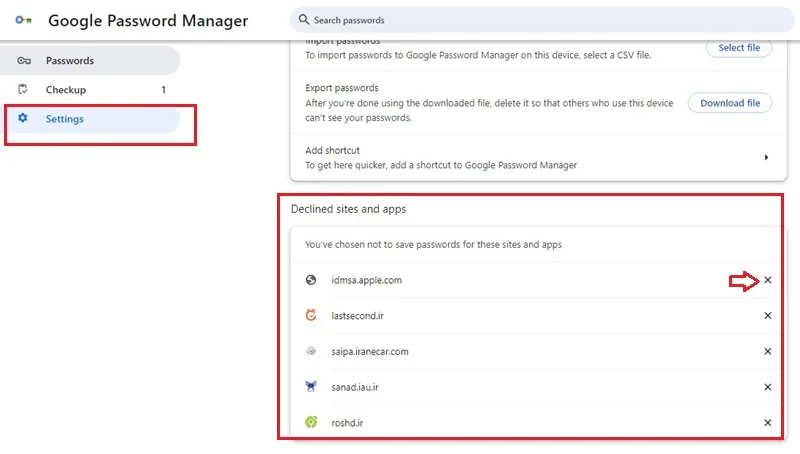Viewport: 800px width, 454px height.
Task: Click the Passwords key icon in sidebar
Action: [23, 61]
